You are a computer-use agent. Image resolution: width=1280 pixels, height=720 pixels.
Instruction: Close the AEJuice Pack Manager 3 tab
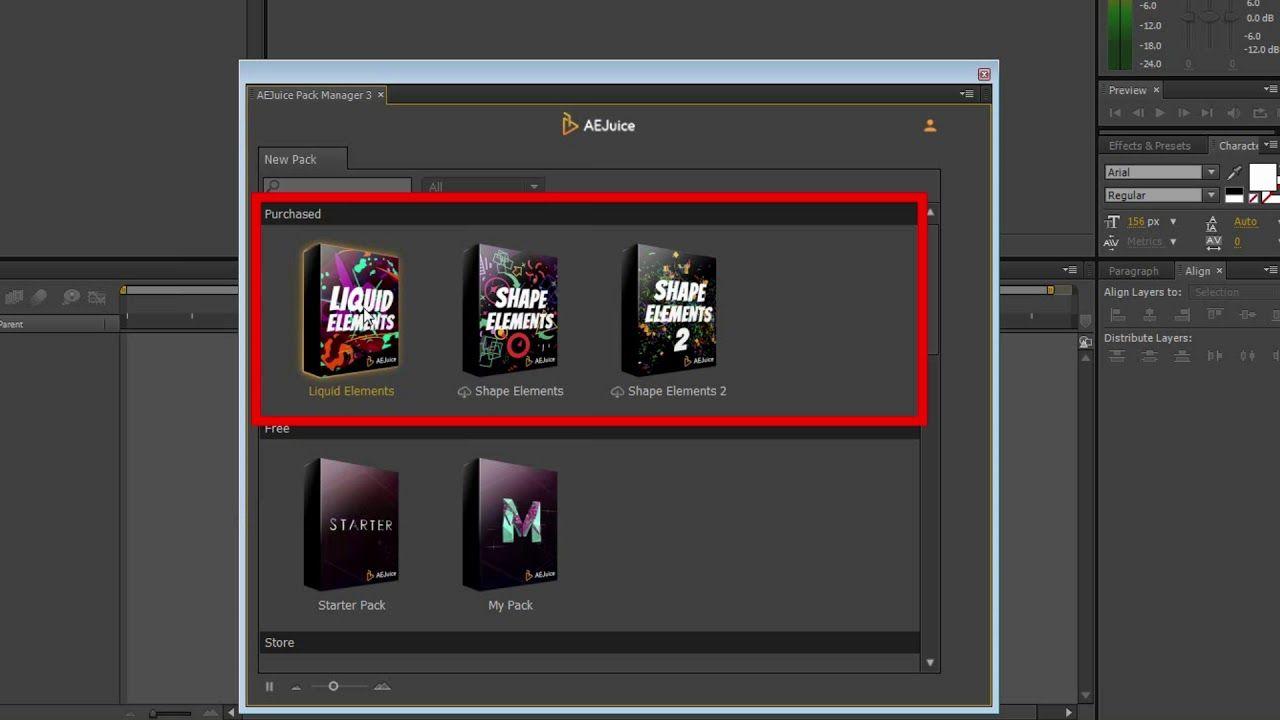click(x=380, y=95)
